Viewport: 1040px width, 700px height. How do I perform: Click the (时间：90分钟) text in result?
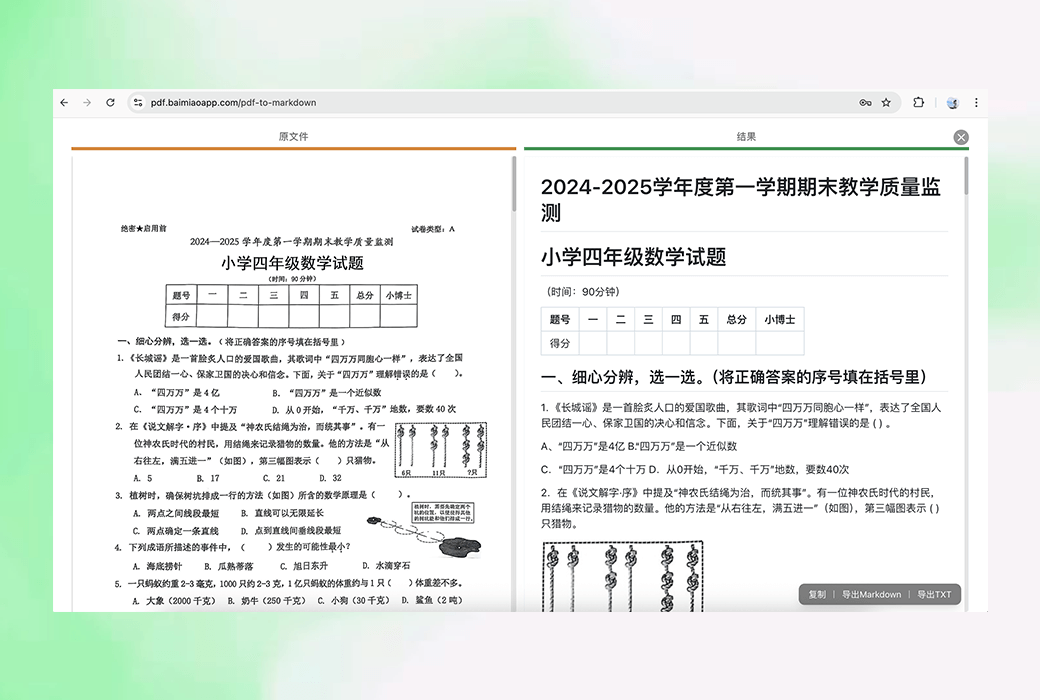[x=583, y=291]
